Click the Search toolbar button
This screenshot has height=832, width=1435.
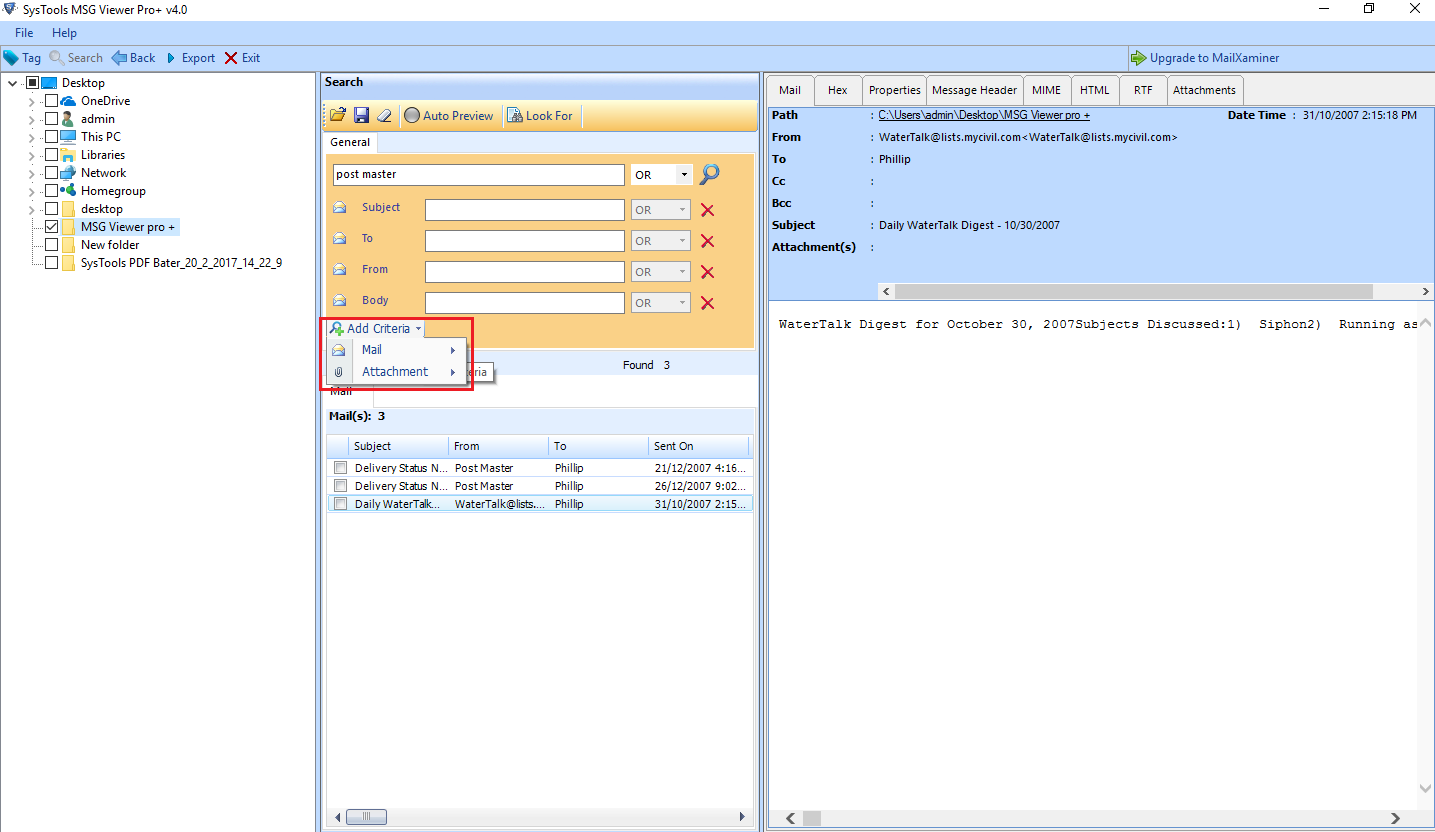click(x=76, y=58)
